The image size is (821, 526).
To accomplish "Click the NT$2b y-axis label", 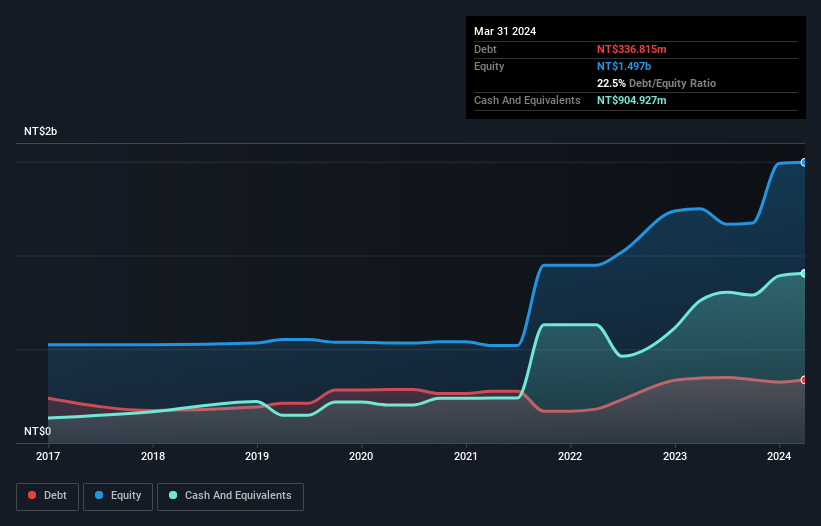I will pos(40,131).
